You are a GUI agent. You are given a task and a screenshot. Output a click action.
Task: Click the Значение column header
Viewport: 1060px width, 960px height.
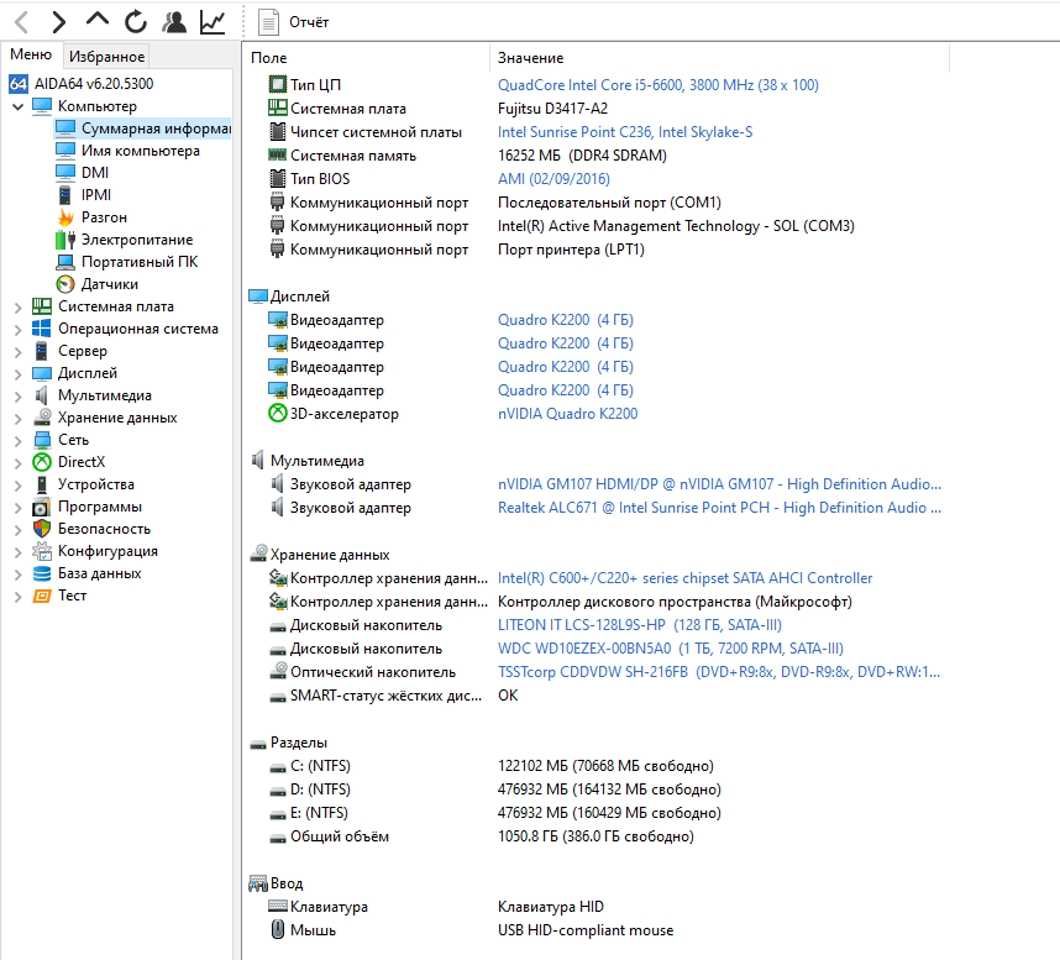[x=531, y=58]
